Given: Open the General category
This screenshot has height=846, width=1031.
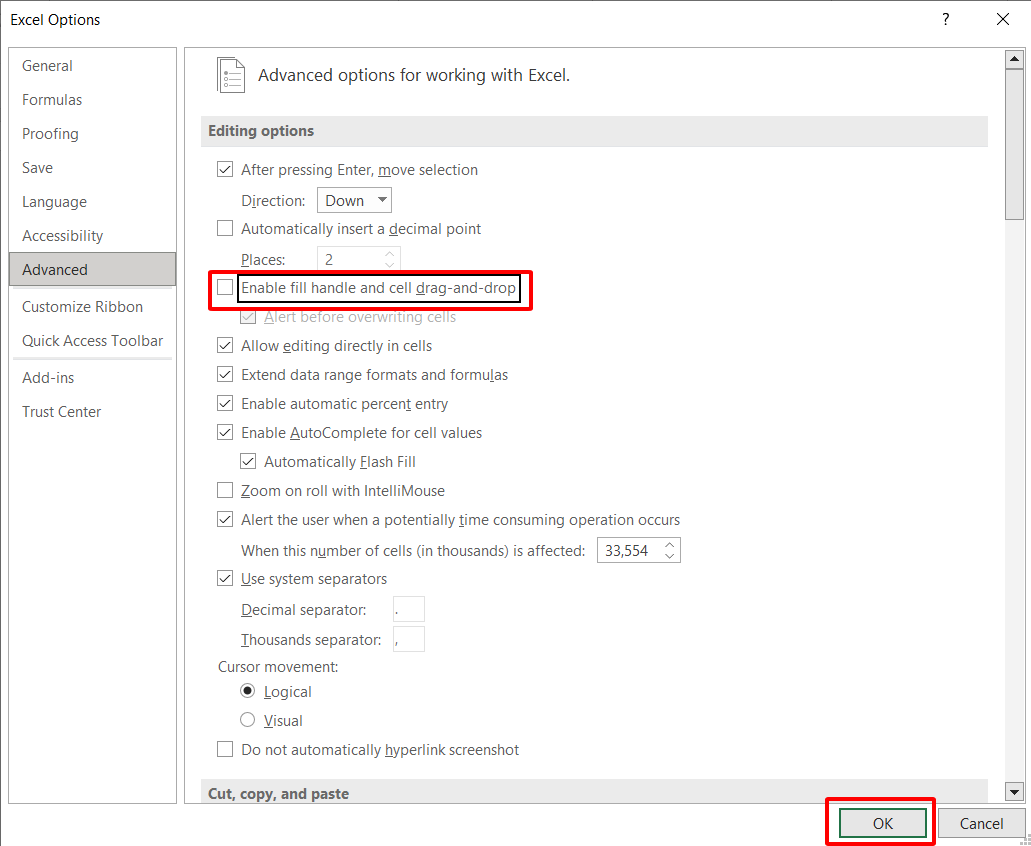Looking at the screenshot, I should pyautogui.click(x=92, y=66).
